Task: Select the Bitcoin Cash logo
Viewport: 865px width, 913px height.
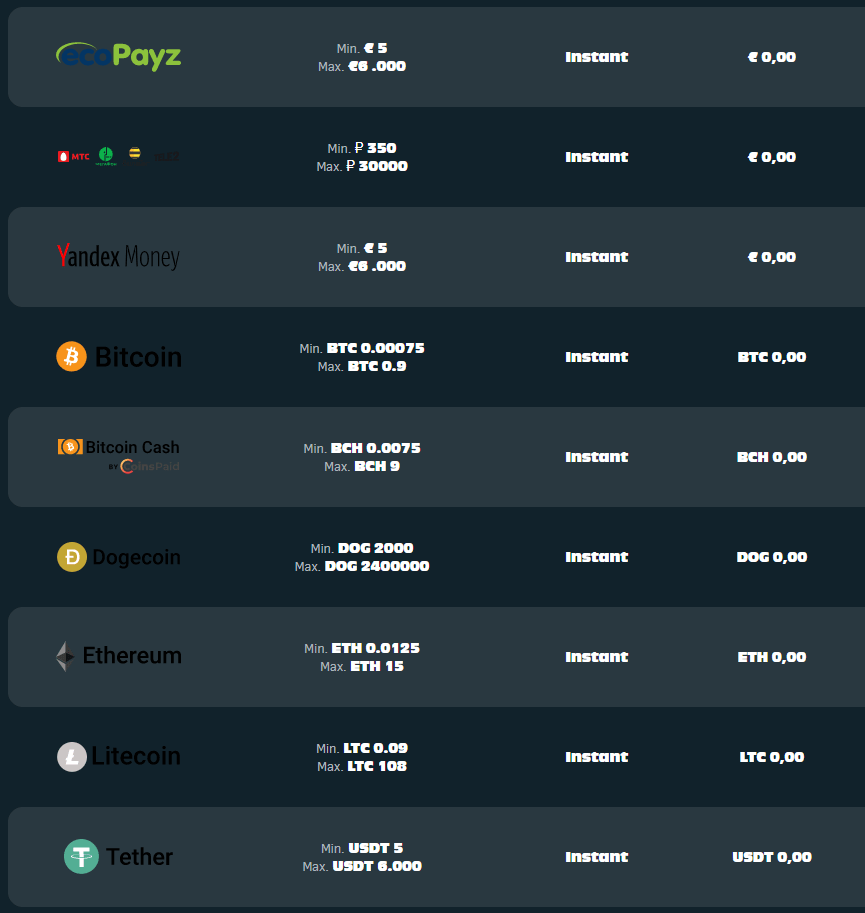Action: [x=119, y=447]
